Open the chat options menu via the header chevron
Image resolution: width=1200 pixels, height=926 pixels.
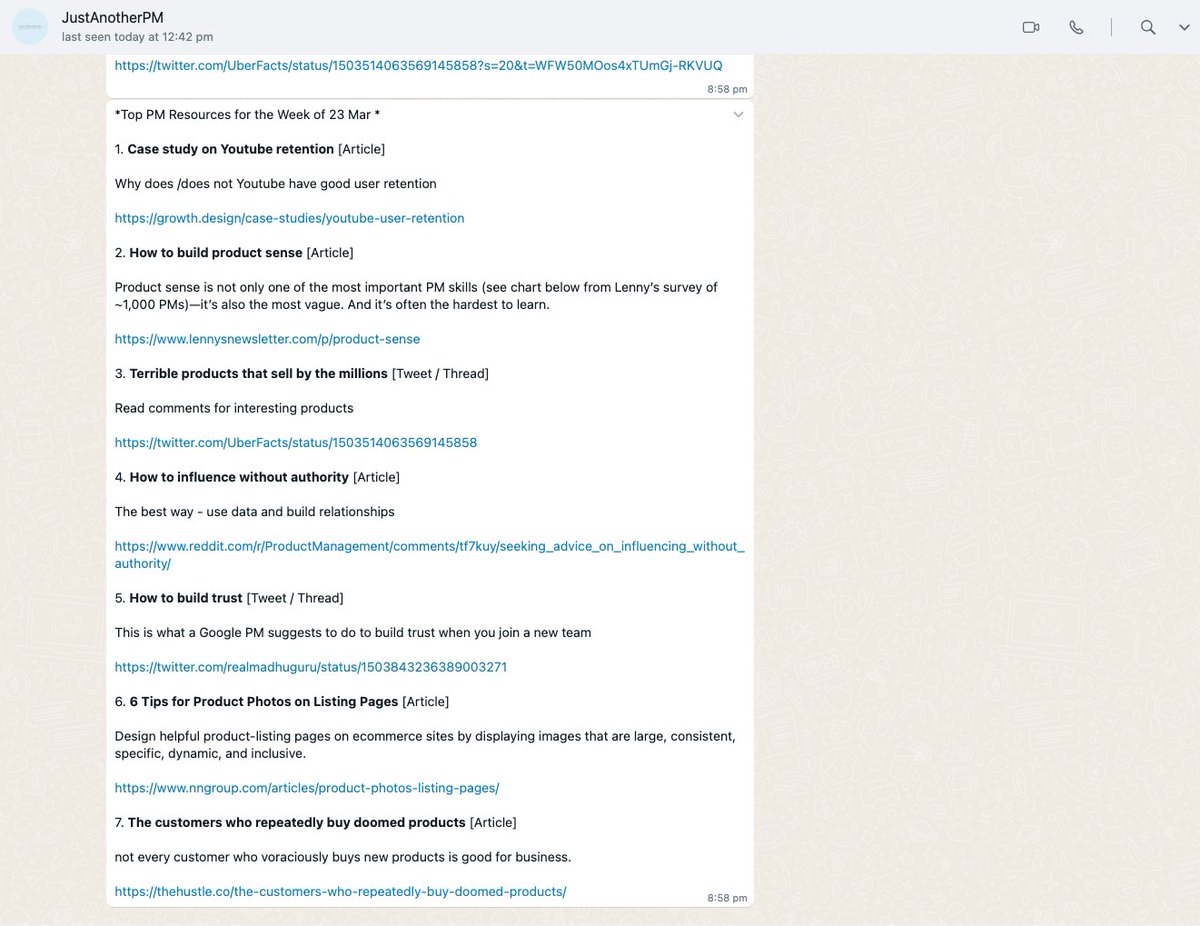[1184, 28]
